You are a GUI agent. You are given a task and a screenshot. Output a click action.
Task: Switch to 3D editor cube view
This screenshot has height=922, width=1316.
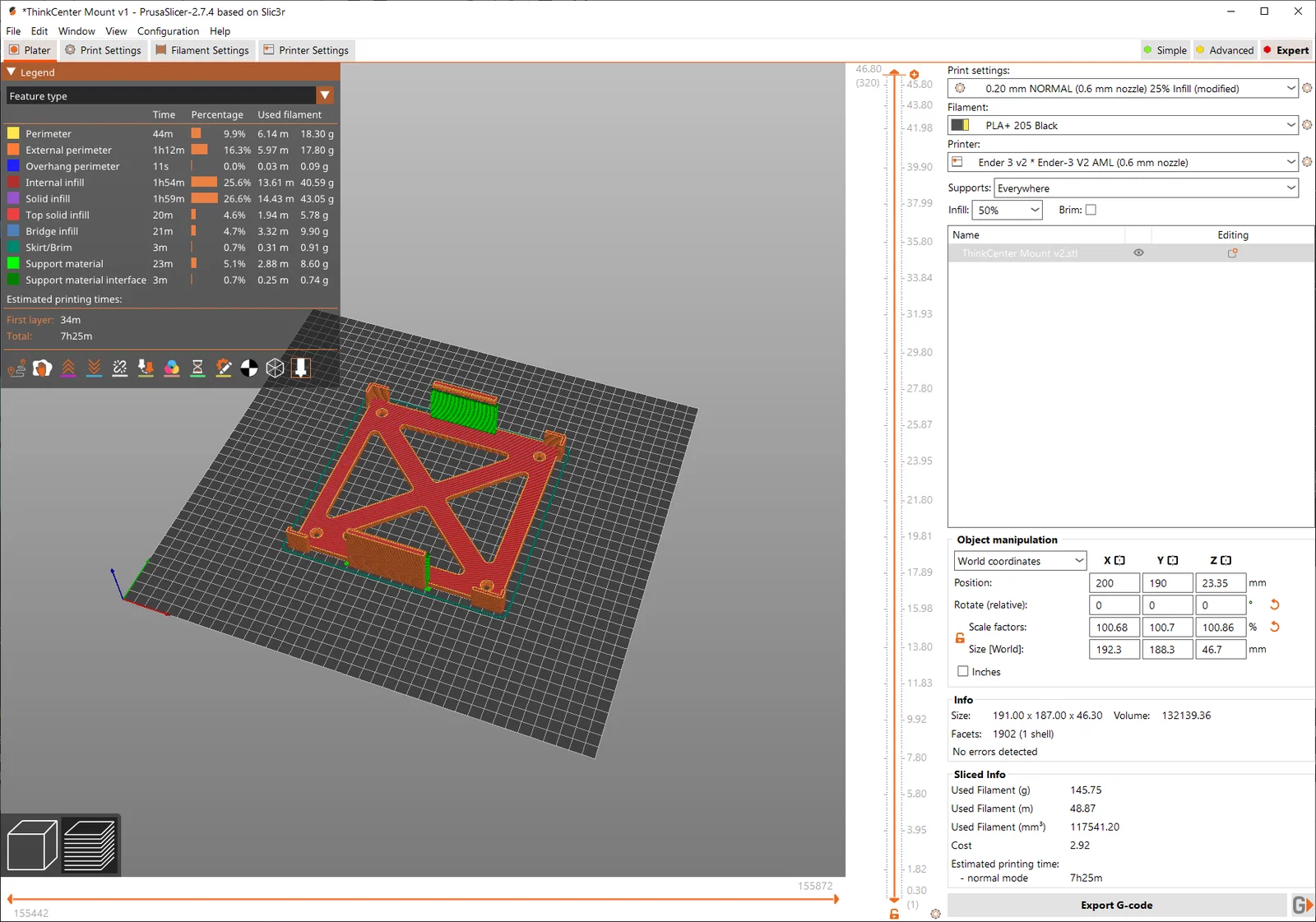pyautogui.click(x=32, y=845)
